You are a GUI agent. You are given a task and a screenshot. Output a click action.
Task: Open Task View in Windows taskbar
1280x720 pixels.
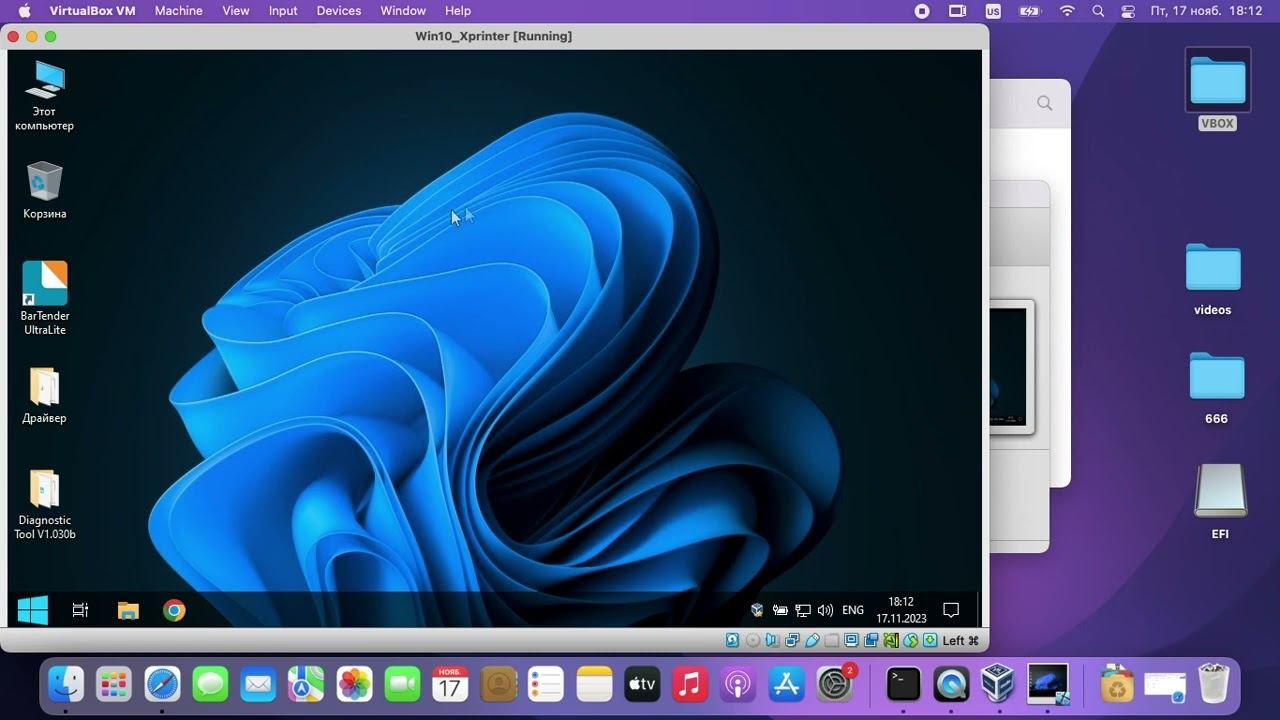click(81, 610)
